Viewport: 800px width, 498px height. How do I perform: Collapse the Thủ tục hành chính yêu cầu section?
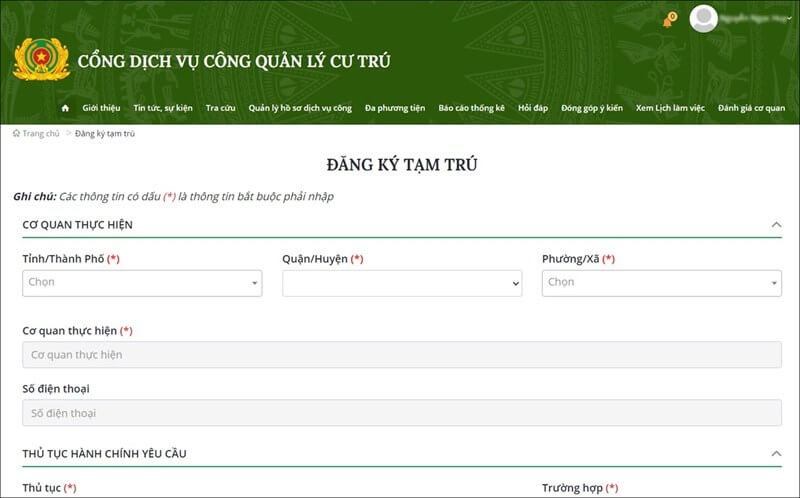pyautogui.click(x=776, y=453)
